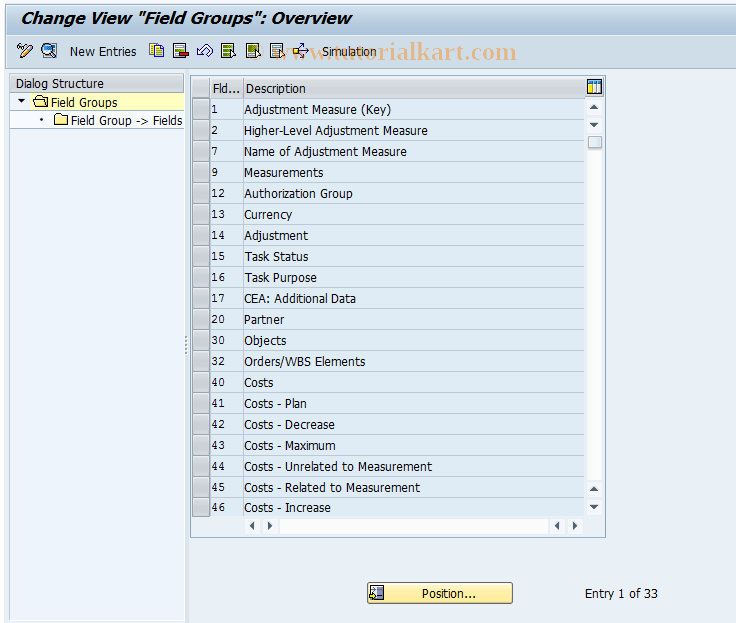
Task: Click the table's select-all corner cell
Action: (201, 88)
